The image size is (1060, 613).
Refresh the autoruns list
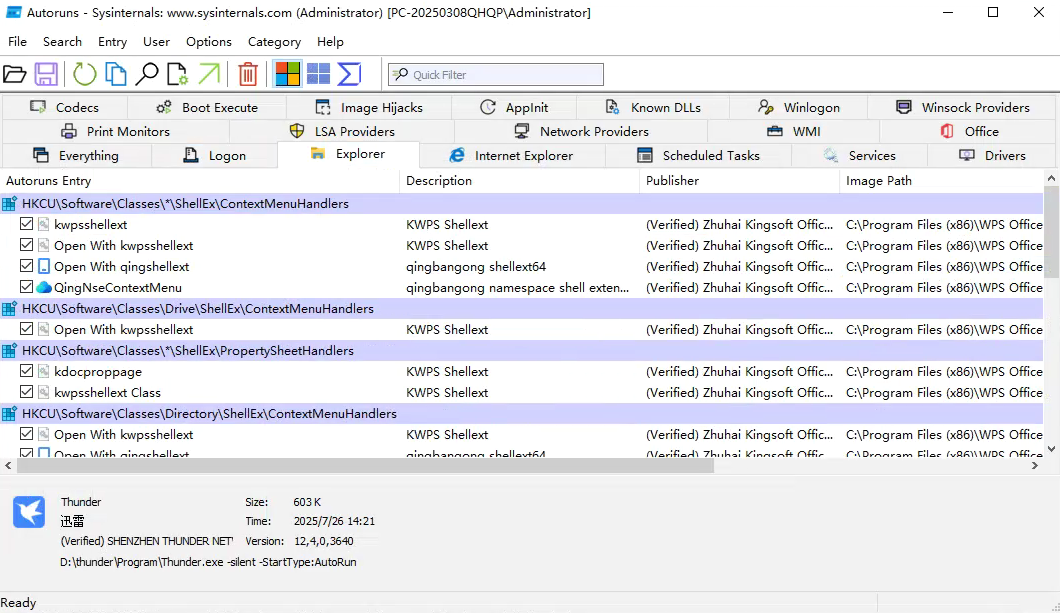tap(85, 74)
